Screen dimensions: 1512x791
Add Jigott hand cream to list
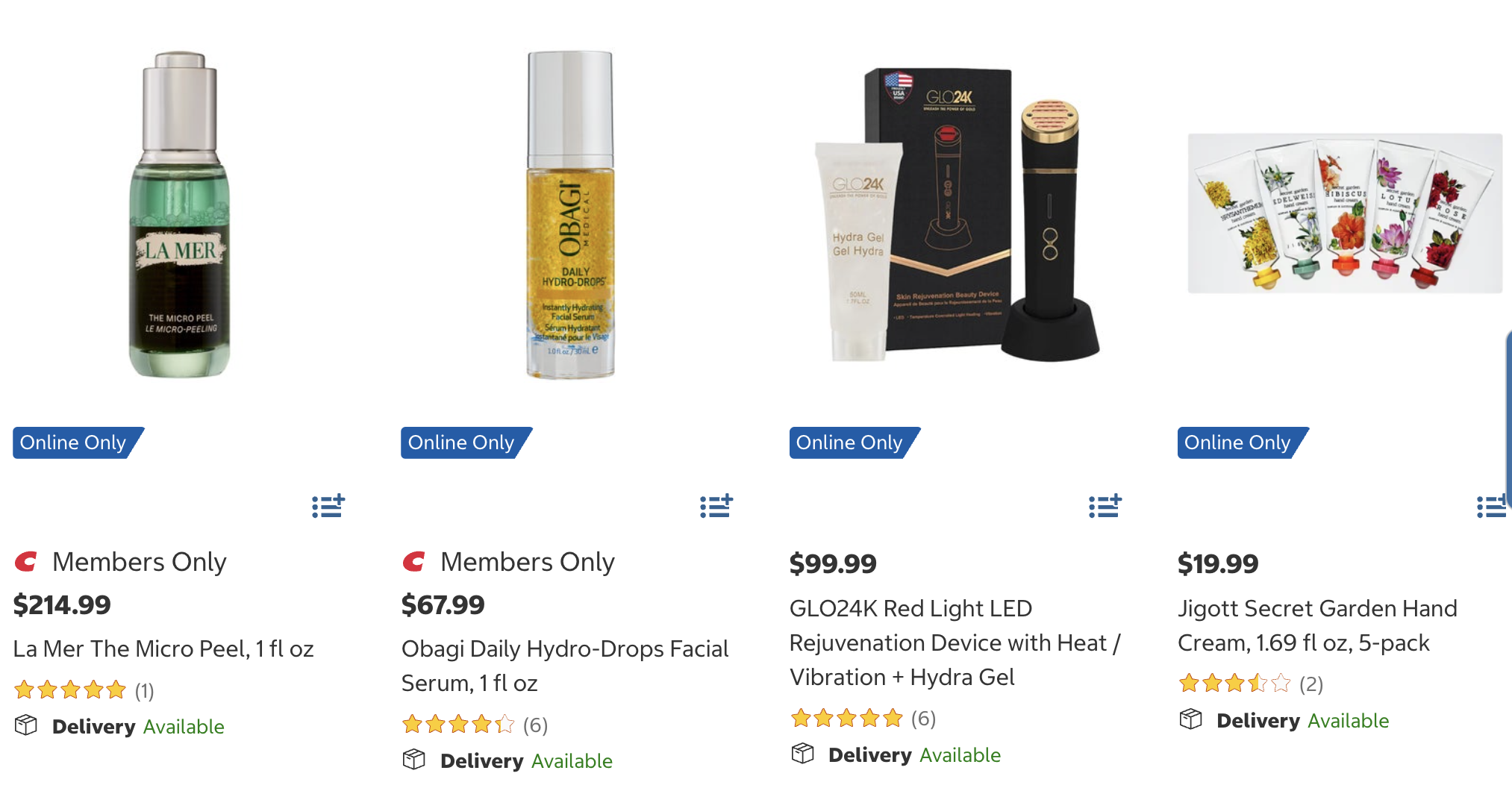1492,506
